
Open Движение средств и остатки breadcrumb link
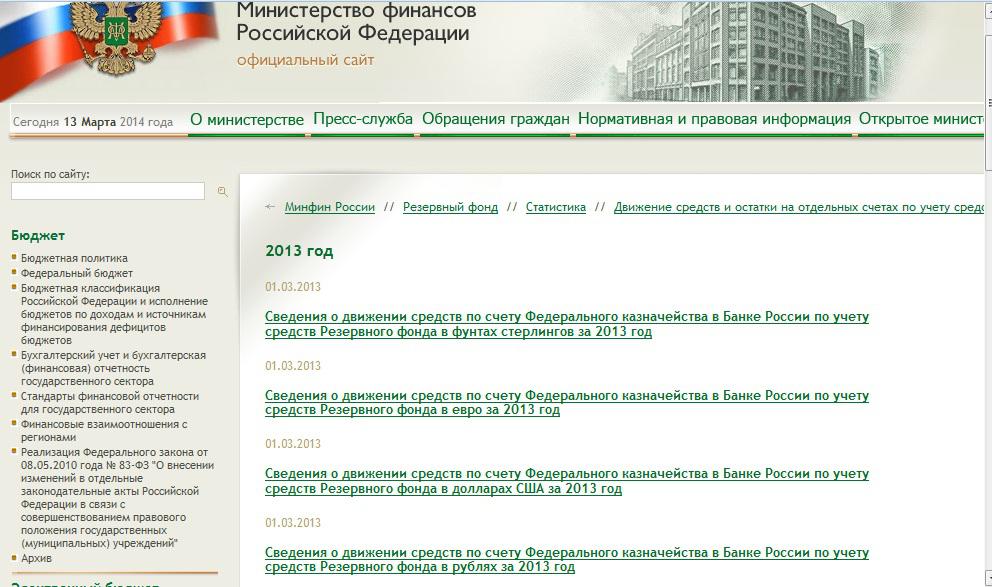(798, 207)
